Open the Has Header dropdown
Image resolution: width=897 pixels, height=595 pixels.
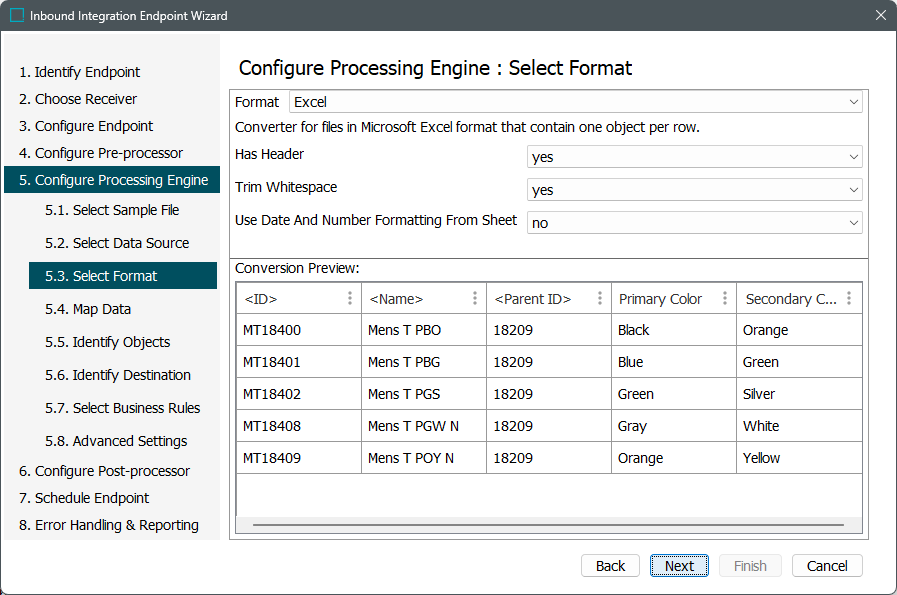pos(694,157)
